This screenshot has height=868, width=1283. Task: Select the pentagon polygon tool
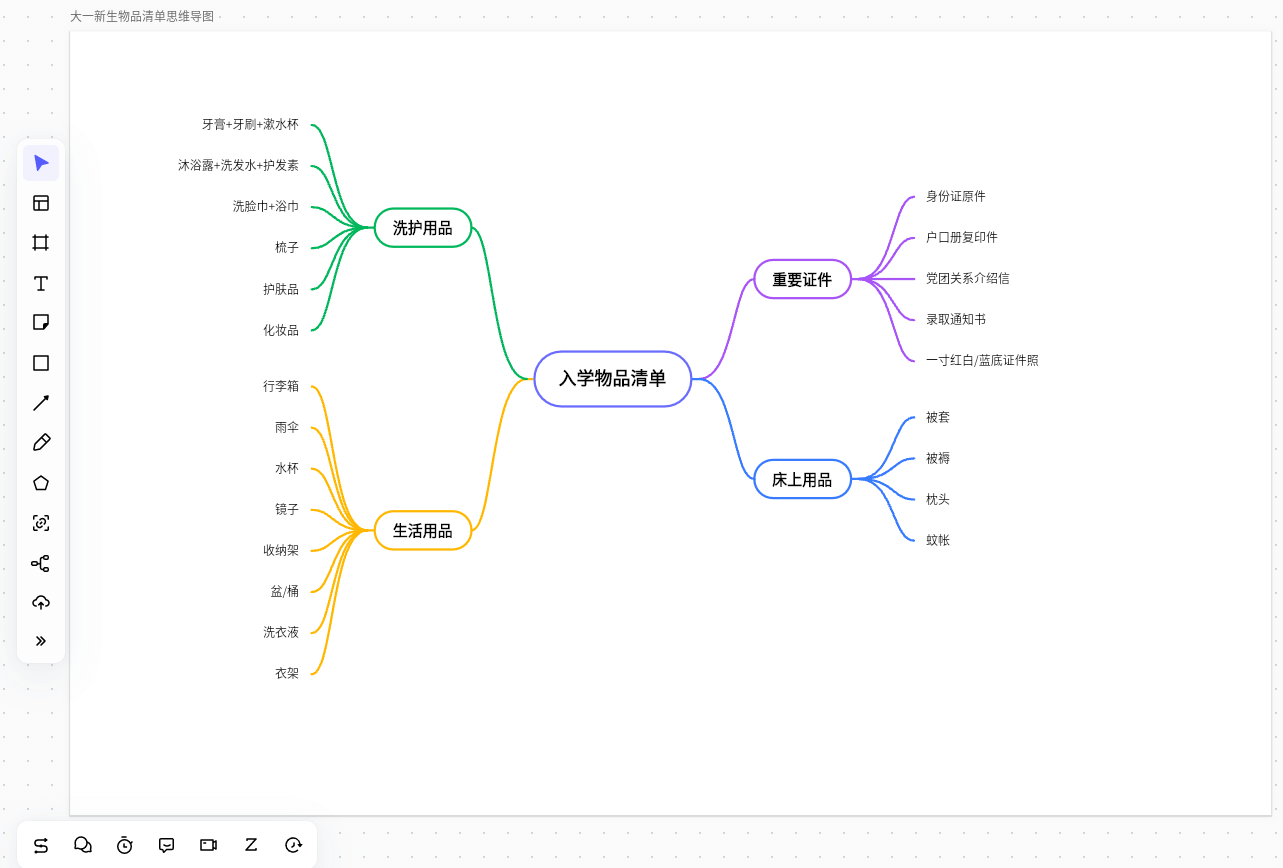pyautogui.click(x=41, y=483)
